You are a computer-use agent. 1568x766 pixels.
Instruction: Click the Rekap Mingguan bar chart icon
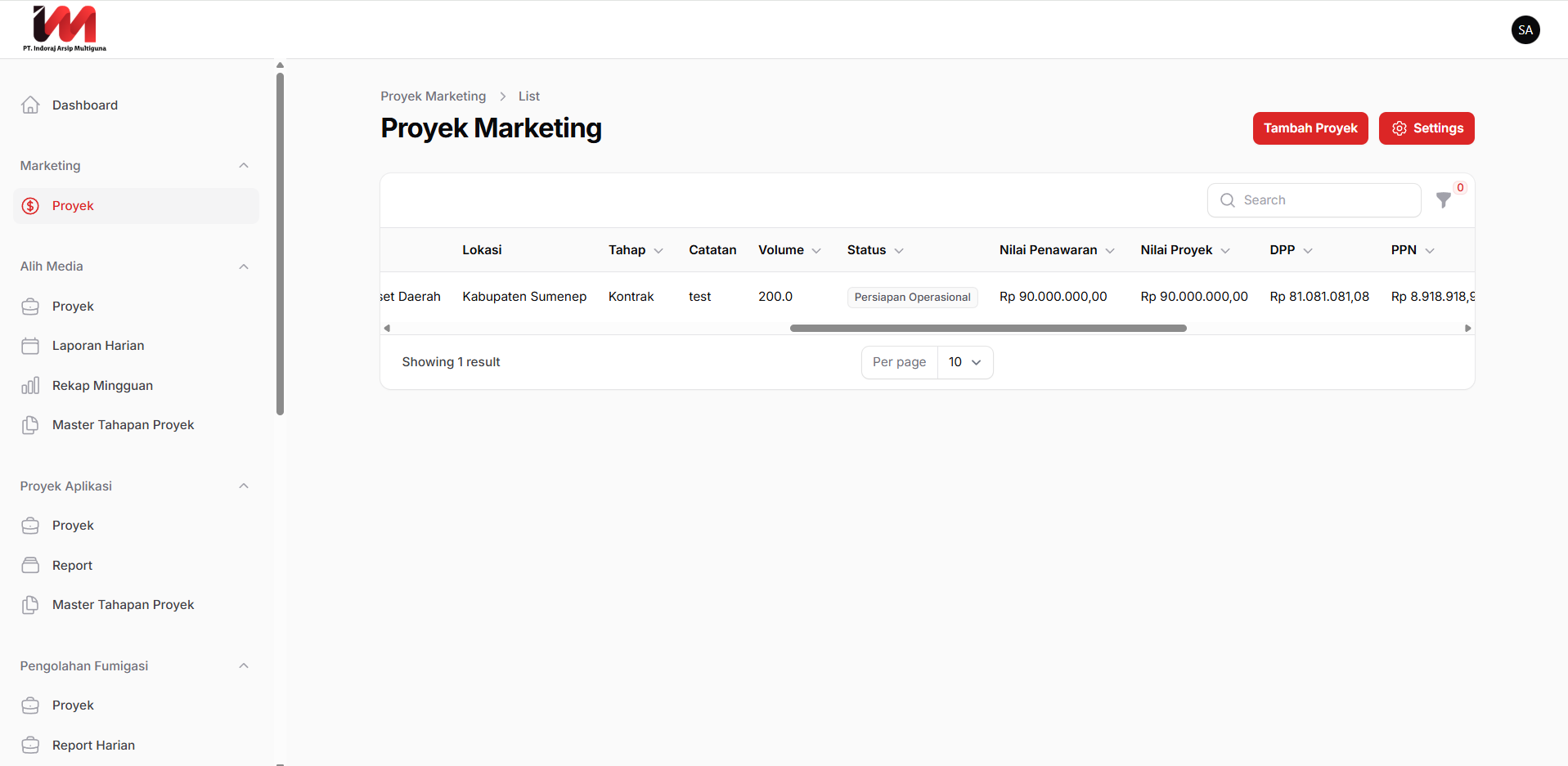pos(30,386)
